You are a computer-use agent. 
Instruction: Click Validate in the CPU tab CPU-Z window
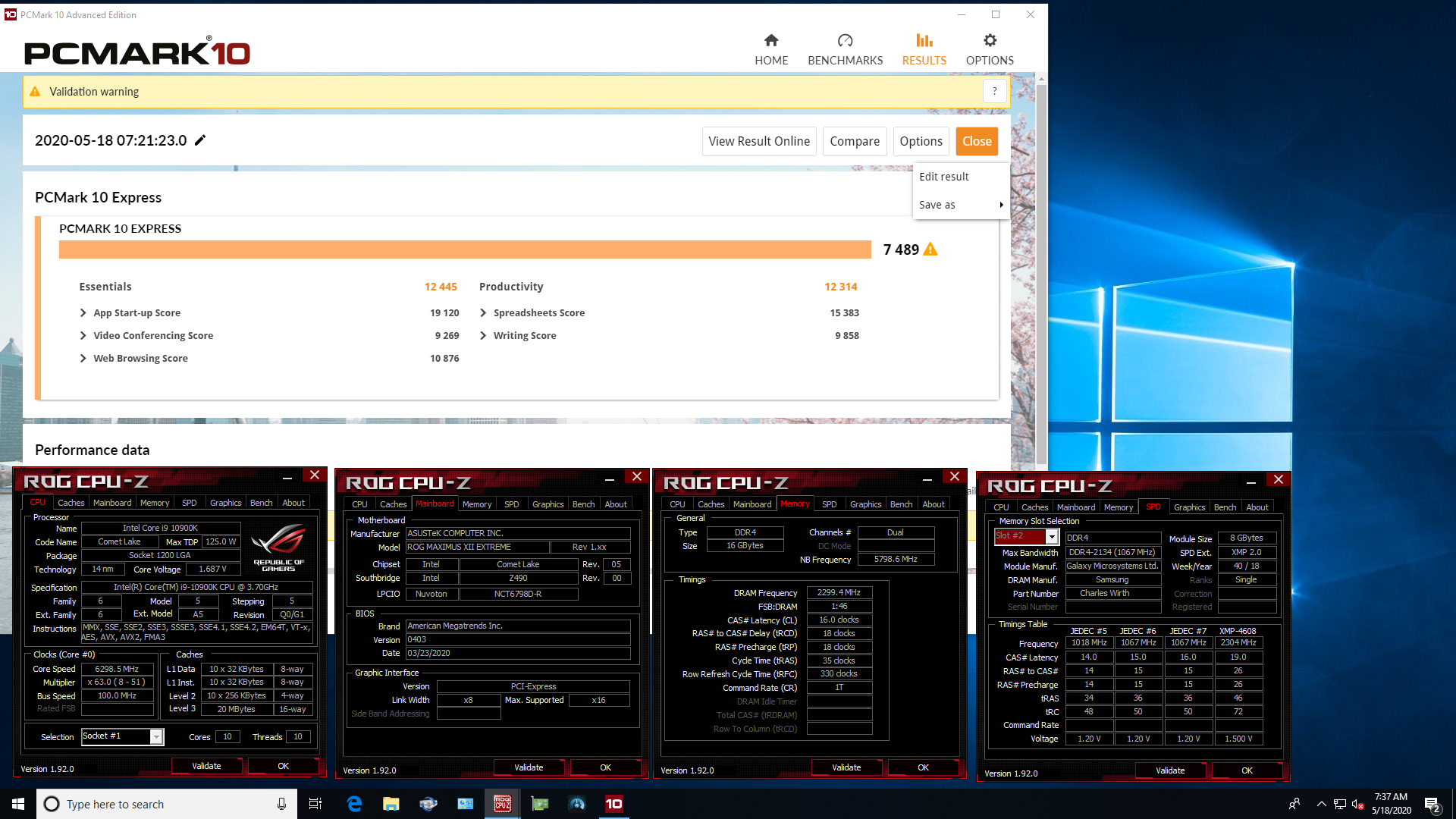206,766
